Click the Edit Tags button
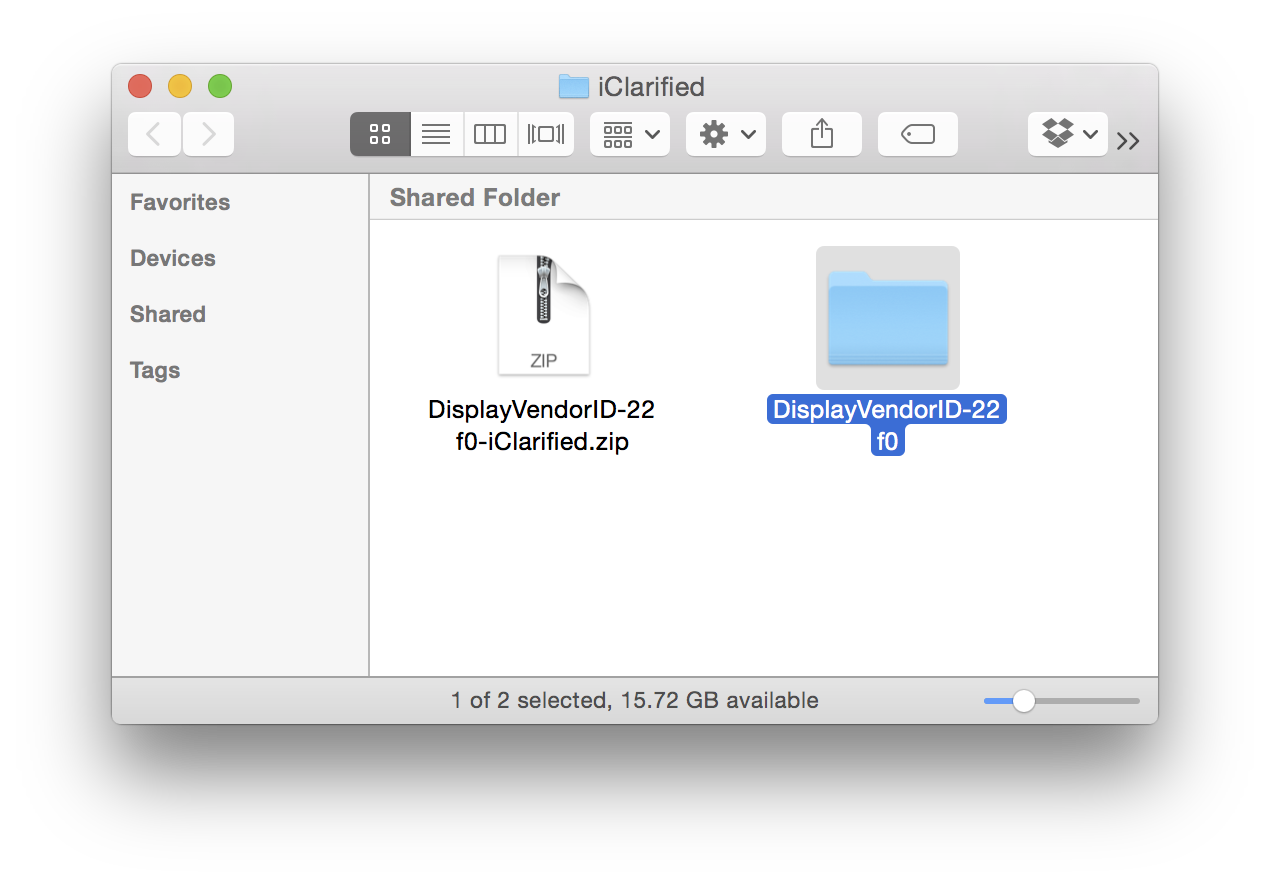 (x=918, y=134)
